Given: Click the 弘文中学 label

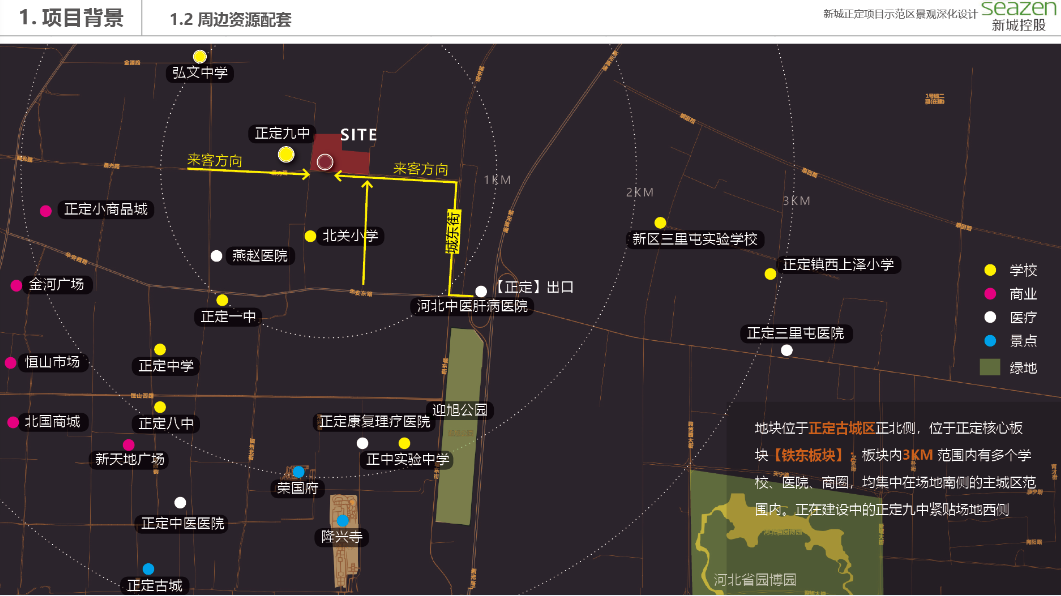Looking at the screenshot, I should pyautogui.click(x=200, y=72).
